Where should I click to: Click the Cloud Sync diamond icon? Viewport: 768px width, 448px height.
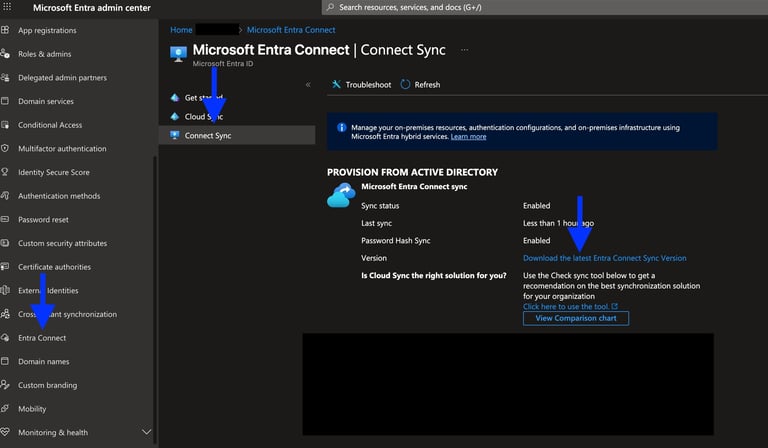coord(175,116)
